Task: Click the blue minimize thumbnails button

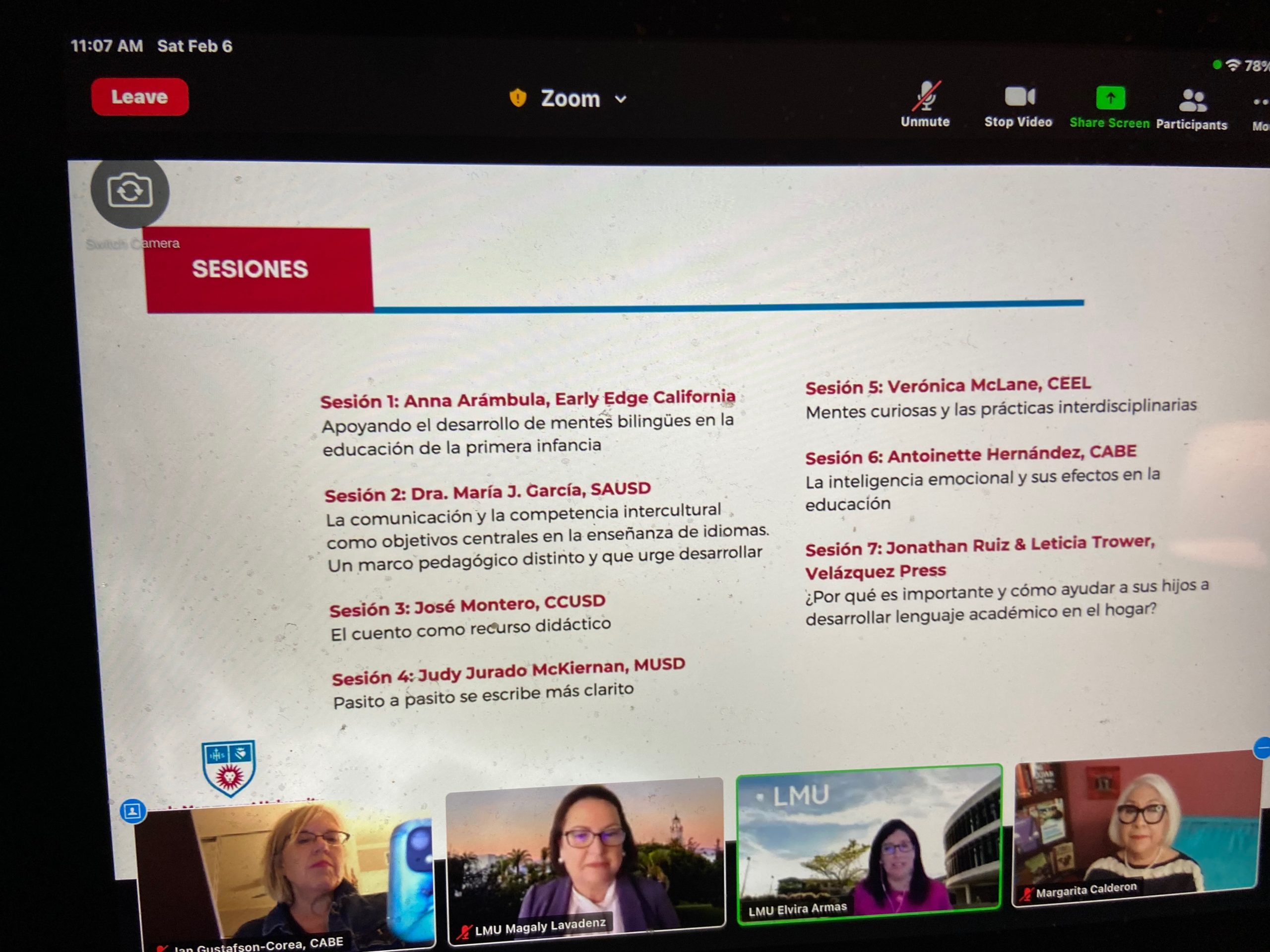Action: (1263, 748)
